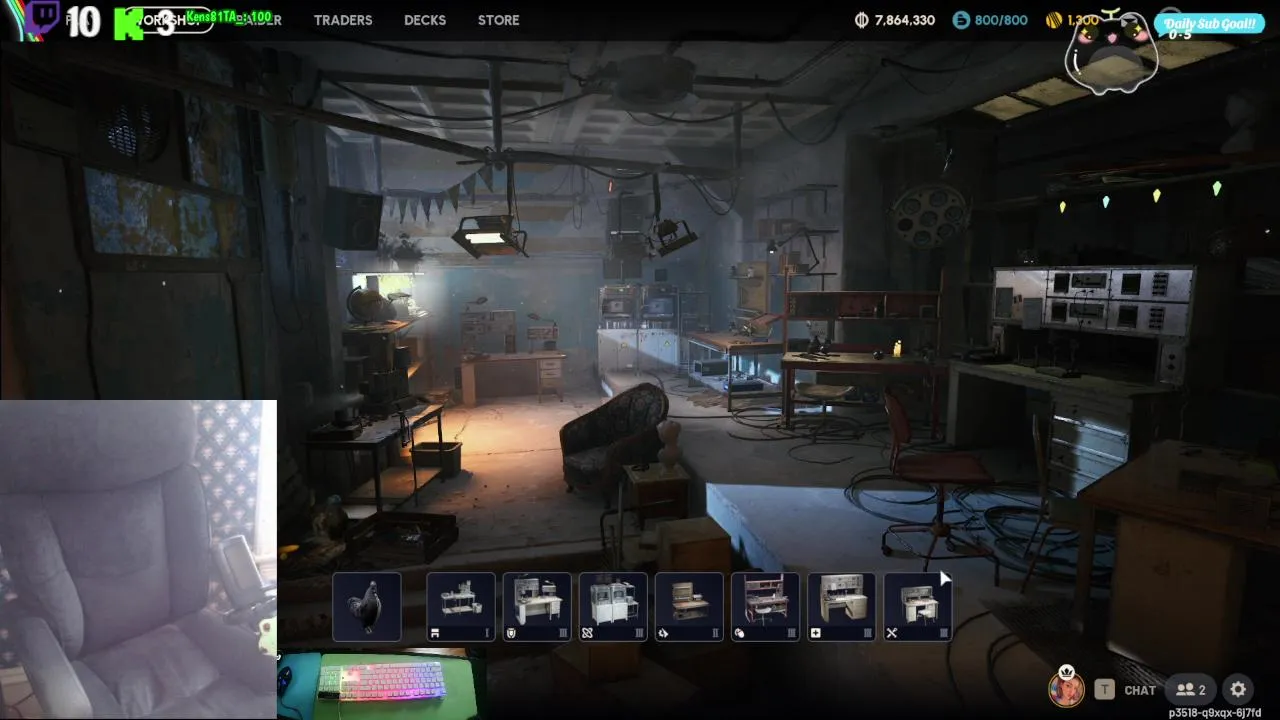Select the flame-icon workbench card
The width and height of the screenshot is (1280, 720).
689,607
